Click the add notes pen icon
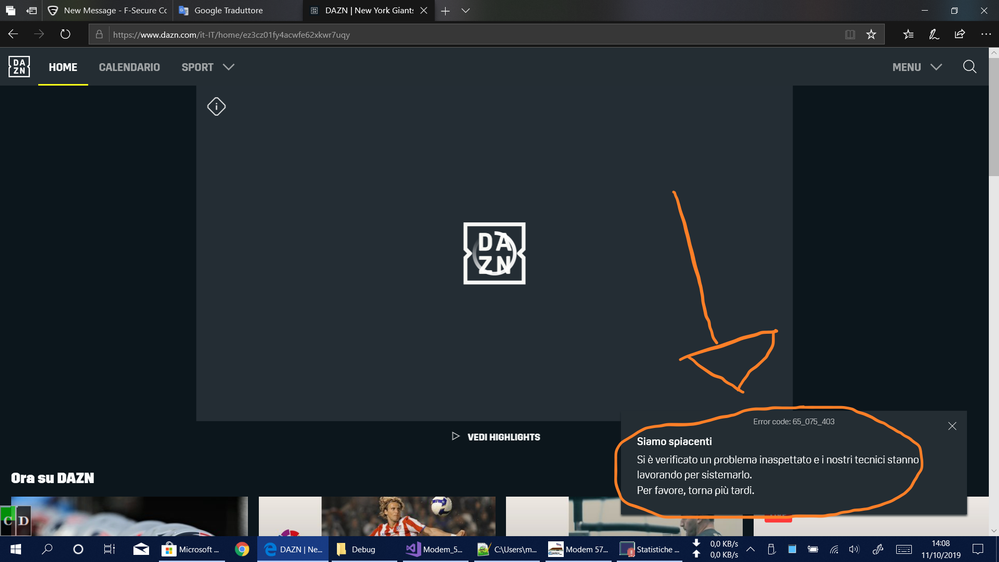 click(934, 34)
